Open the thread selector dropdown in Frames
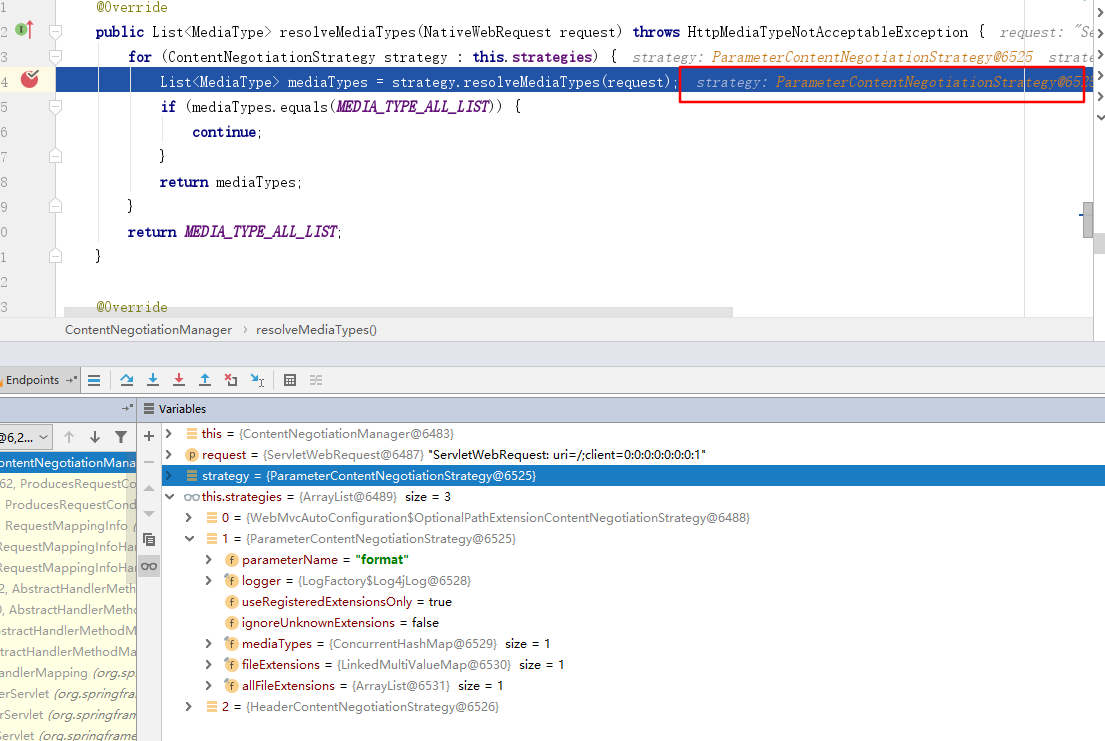Image resolution: width=1105 pixels, height=741 pixels. (x=25, y=437)
